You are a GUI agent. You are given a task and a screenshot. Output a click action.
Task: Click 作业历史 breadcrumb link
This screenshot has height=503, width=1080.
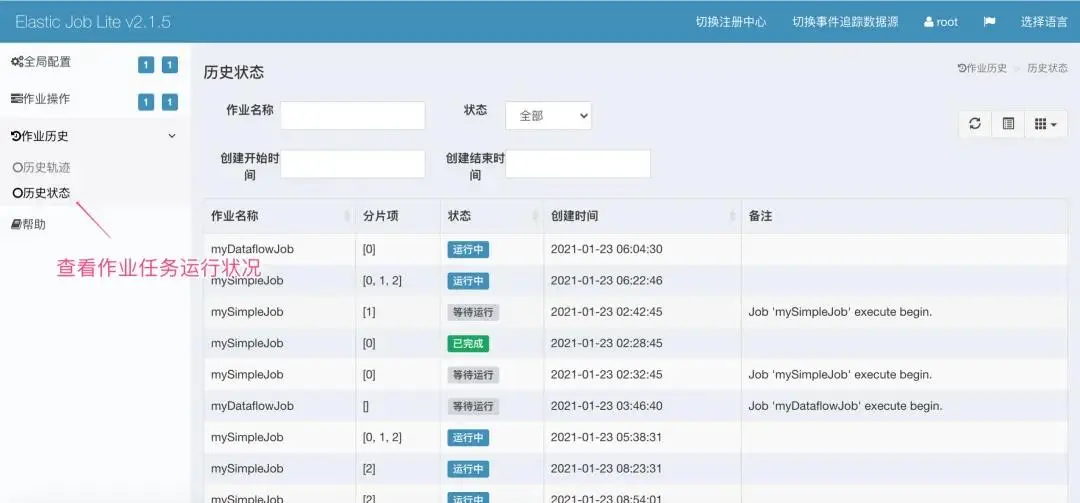coord(982,68)
